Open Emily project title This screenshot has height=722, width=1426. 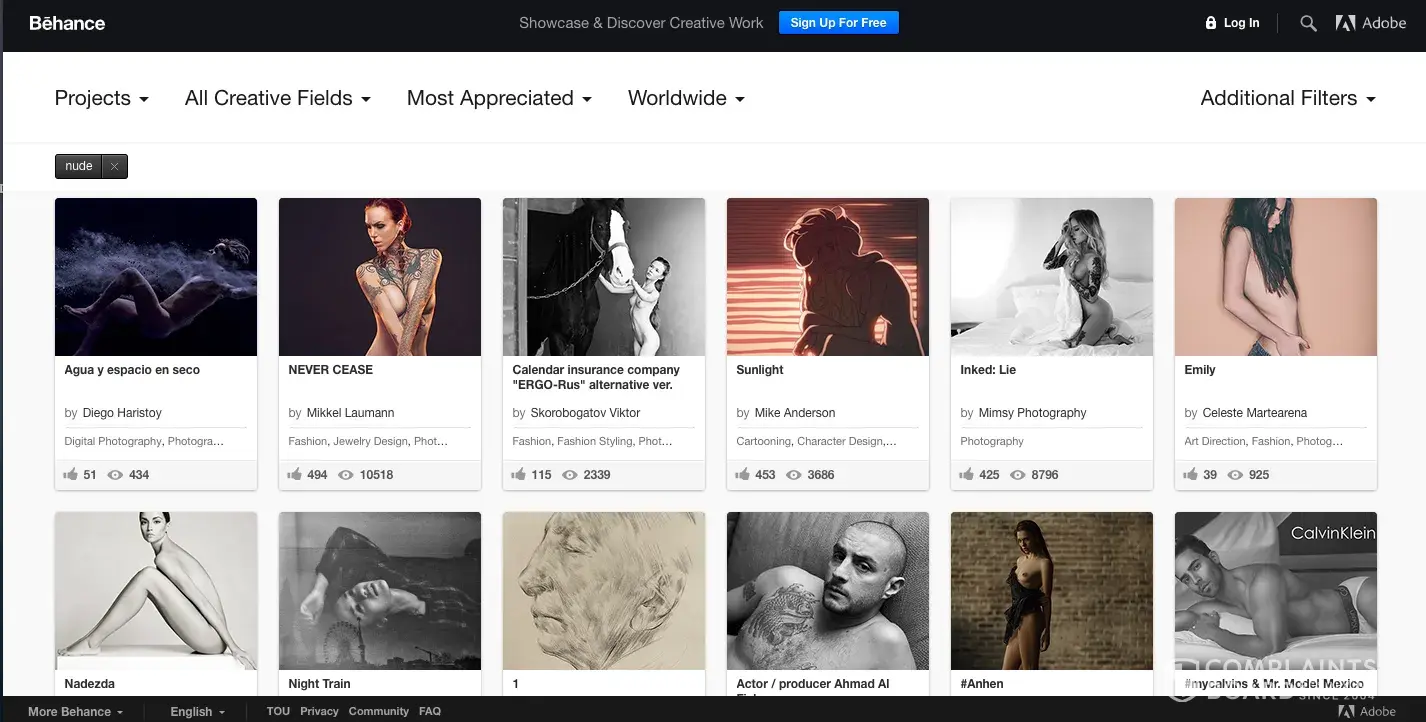click(x=1200, y=370)
